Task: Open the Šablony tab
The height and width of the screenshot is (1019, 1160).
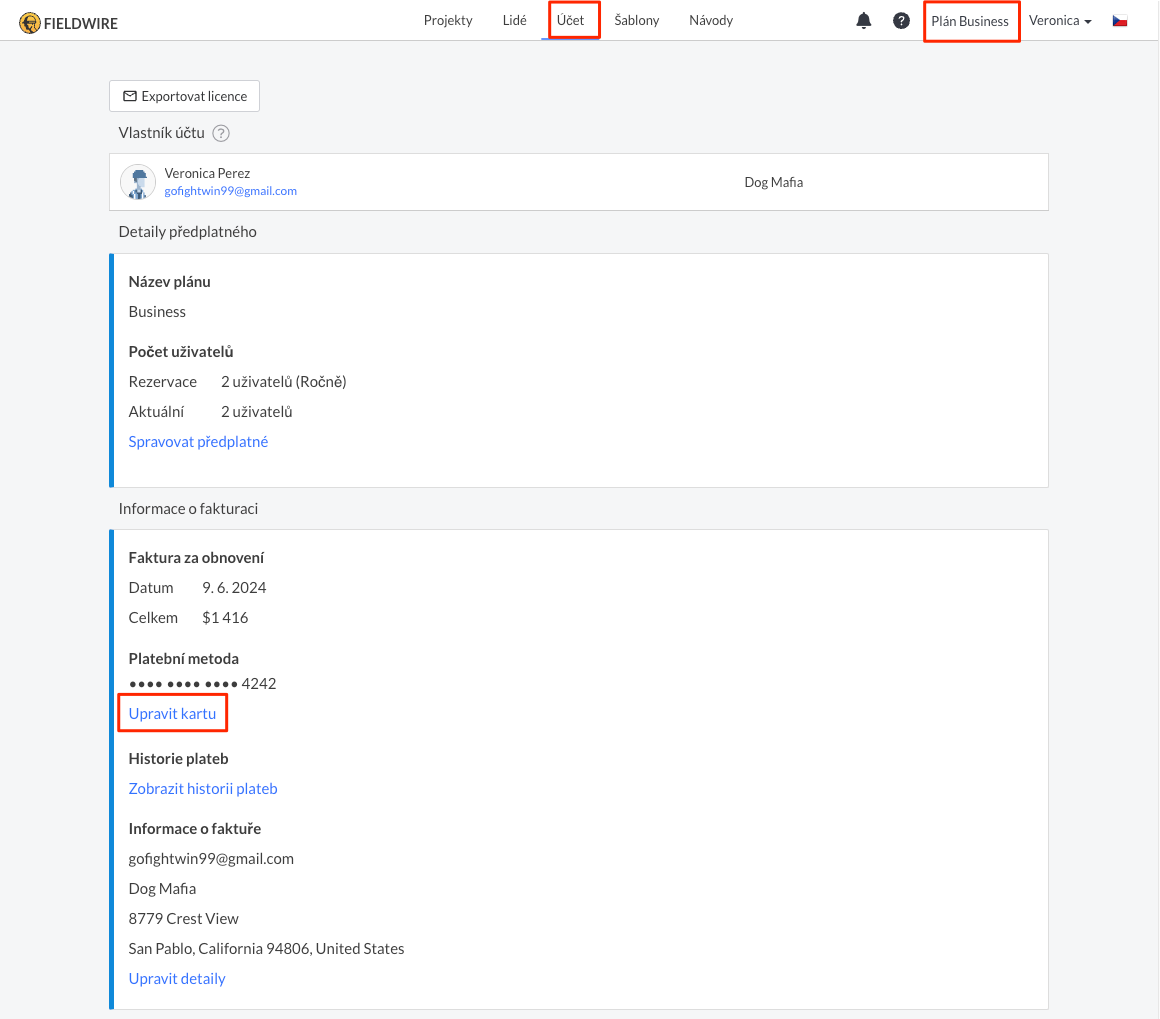Action: (636, 21)
